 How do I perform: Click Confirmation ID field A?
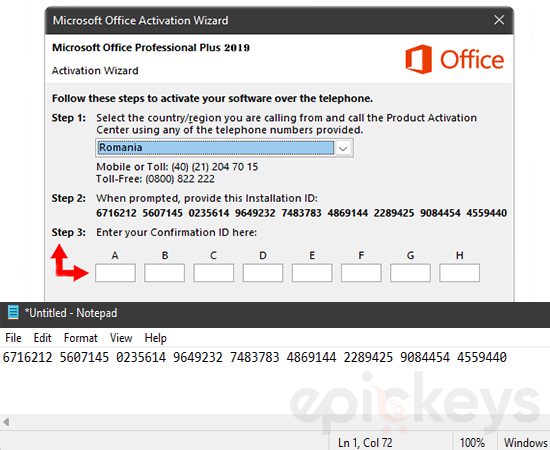click(115, 273)
